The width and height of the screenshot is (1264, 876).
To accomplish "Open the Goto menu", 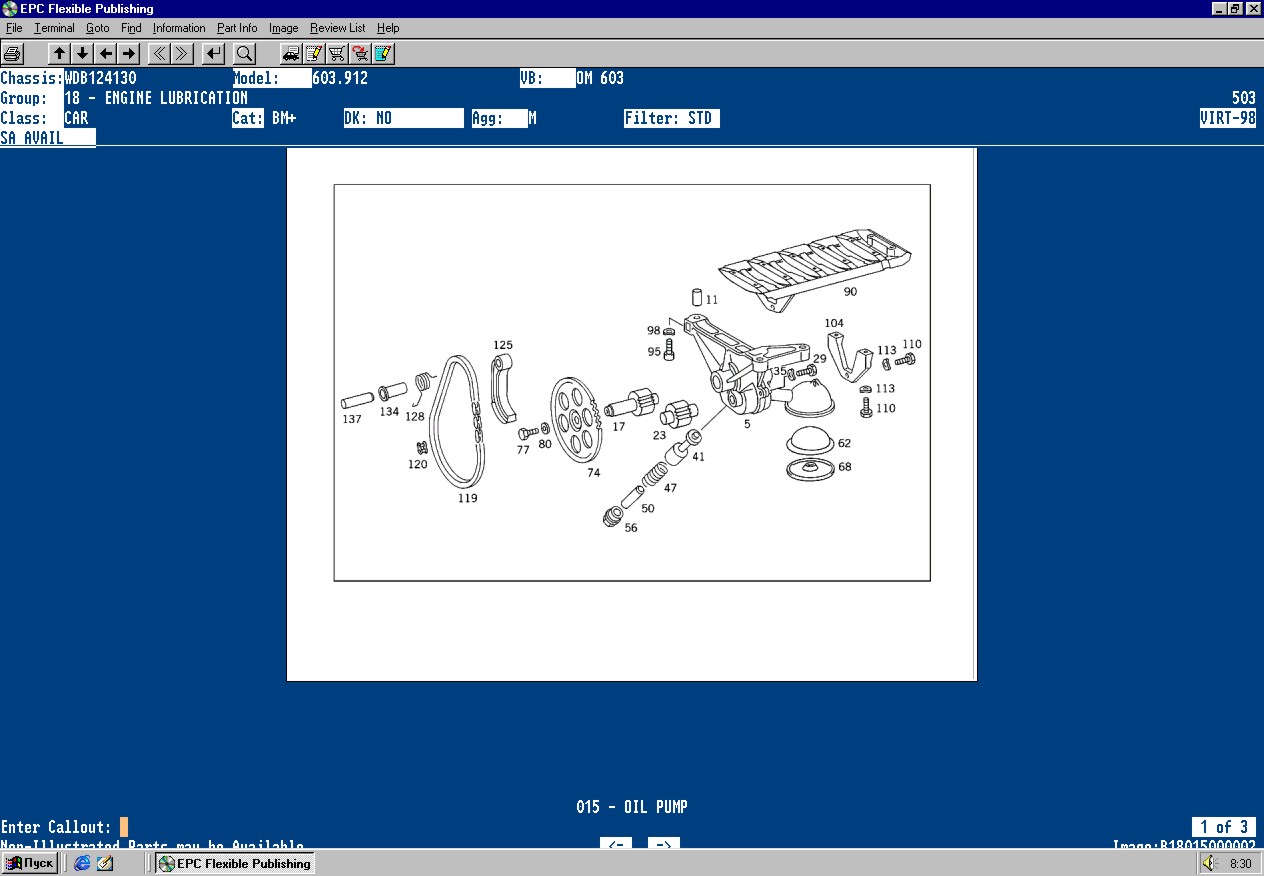I will tap(97, 28).
